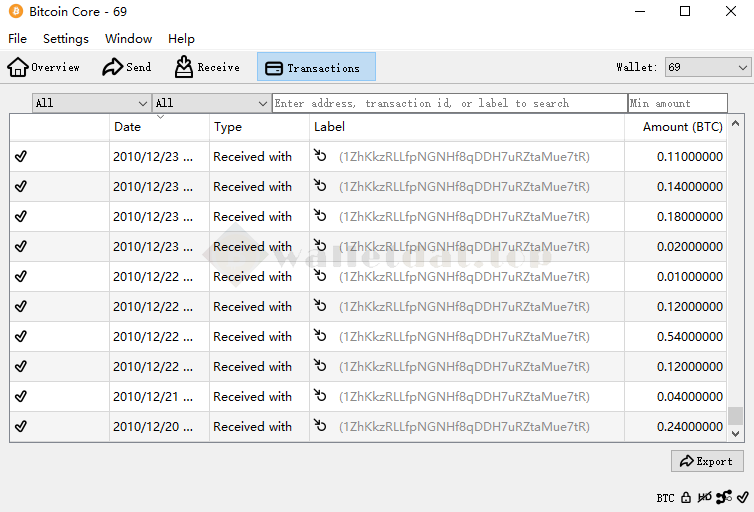This screenshot has width=754, height=512.
Task: Go to the Receive tab
Action: (207, 67)
